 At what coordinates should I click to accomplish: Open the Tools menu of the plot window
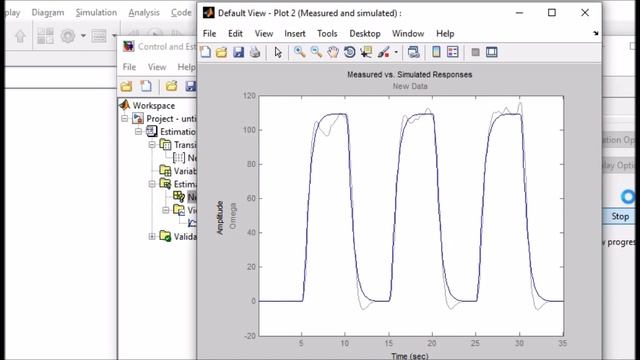pyautogui.click(x=327, y=33)
